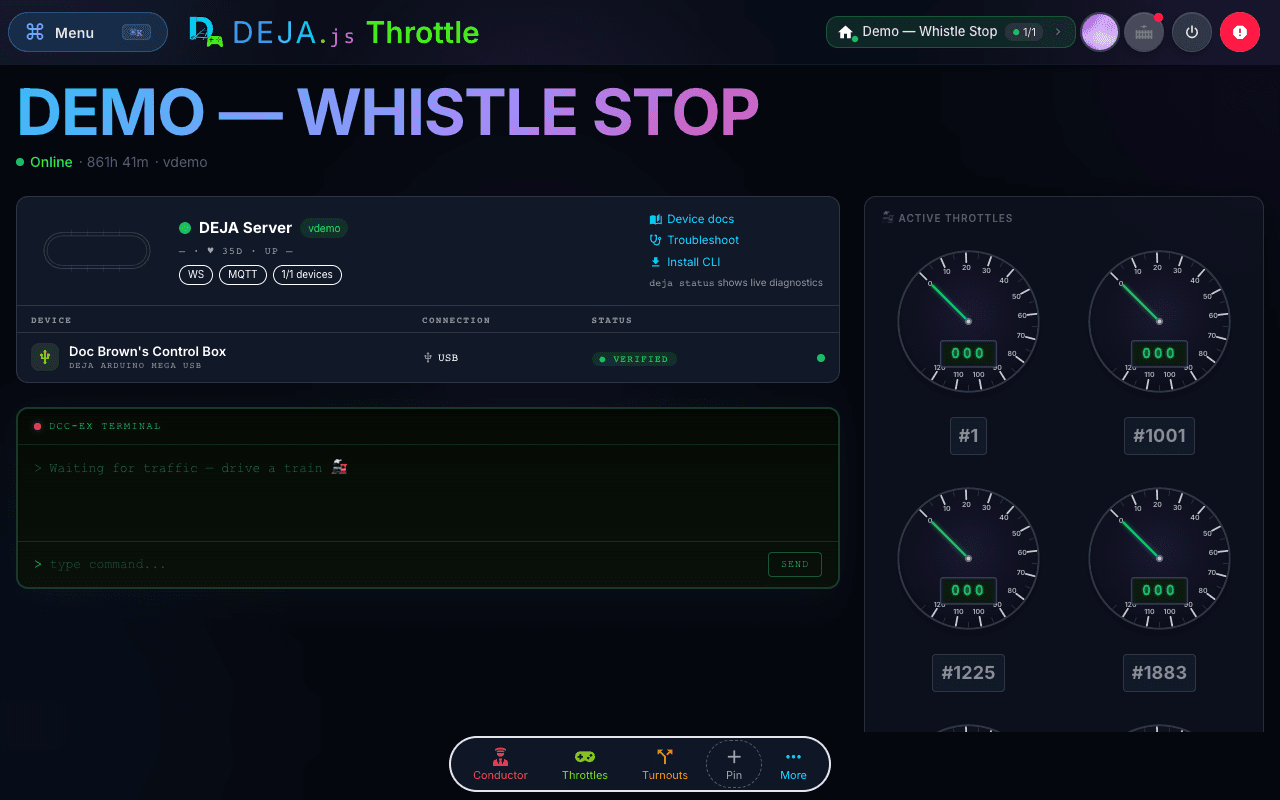
Task: Toggle track power button
Action: point(1192,32)
